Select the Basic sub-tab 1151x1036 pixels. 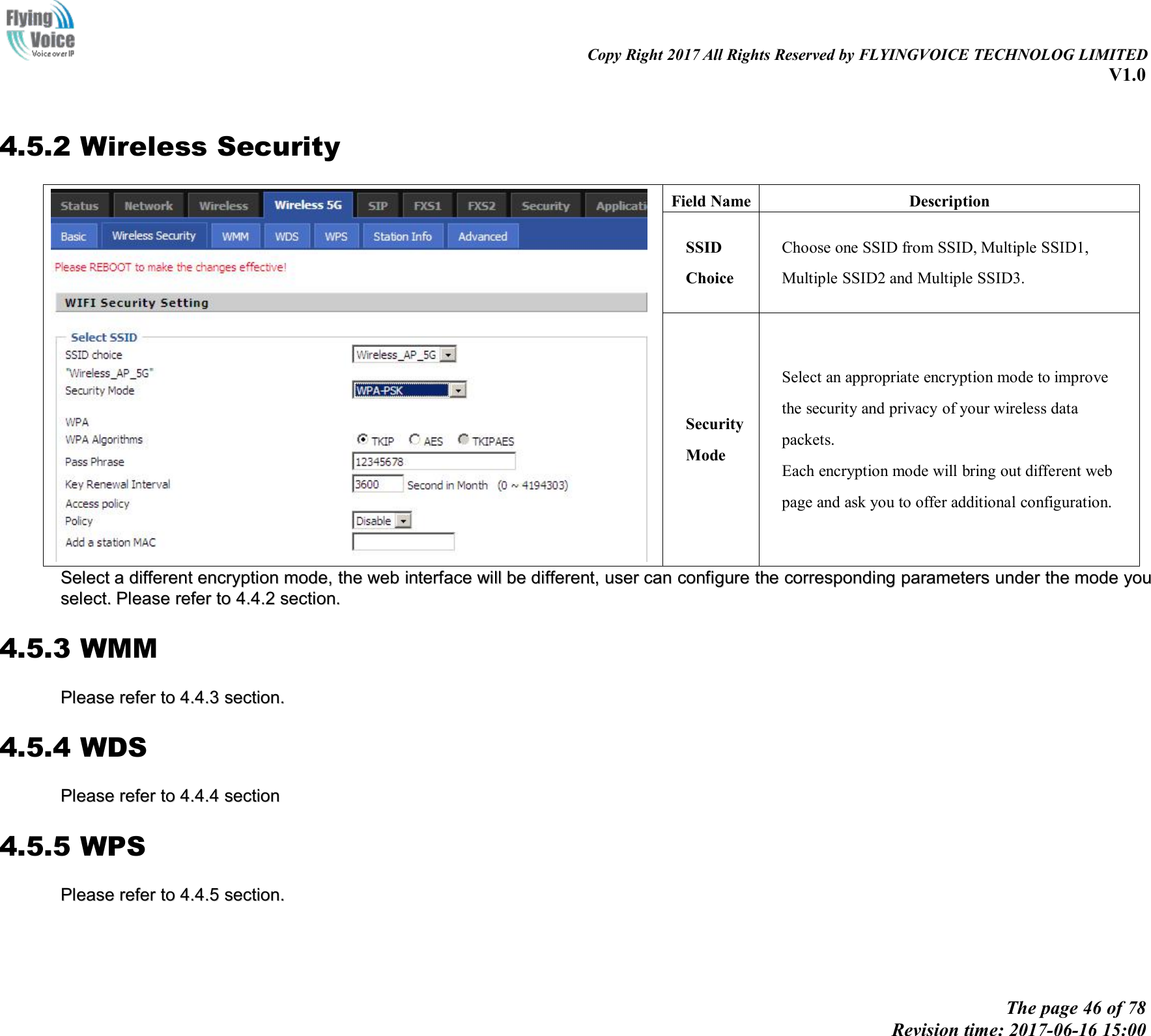[74, 236]
